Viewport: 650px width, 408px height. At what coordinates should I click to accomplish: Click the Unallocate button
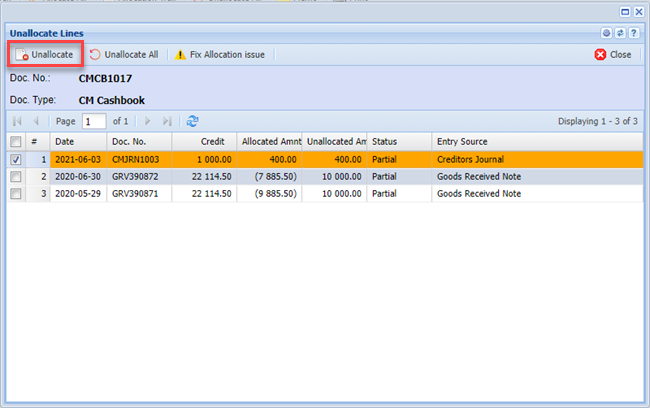coord(44,54)
